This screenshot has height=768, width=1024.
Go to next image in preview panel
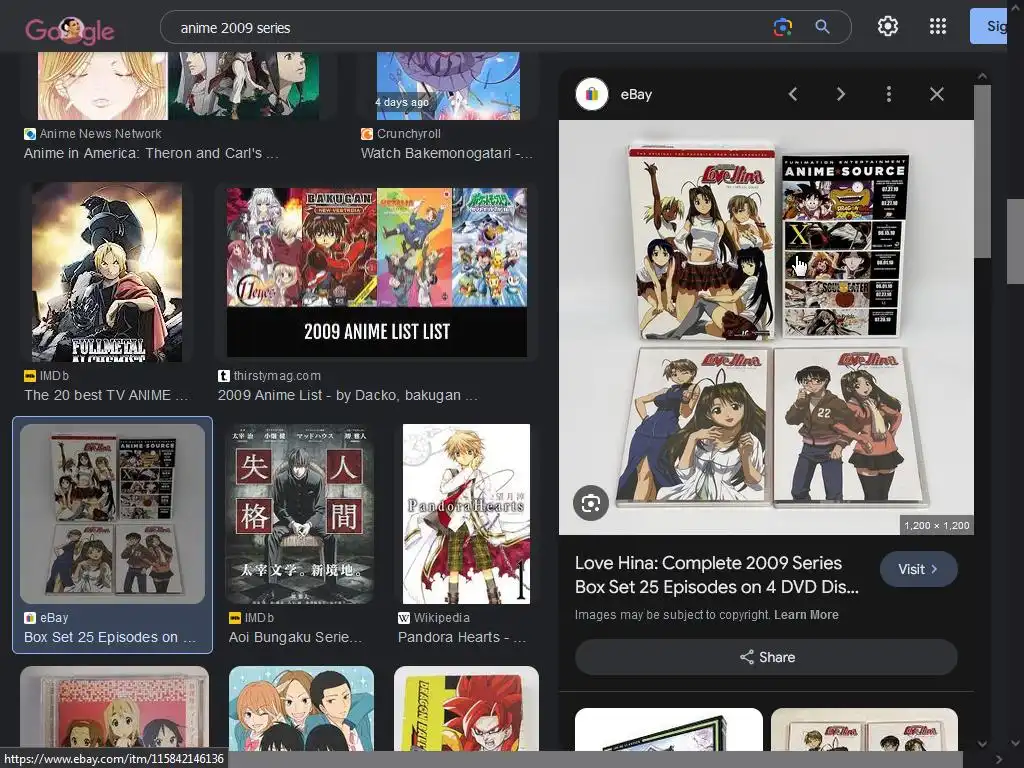tap(840, 94)
